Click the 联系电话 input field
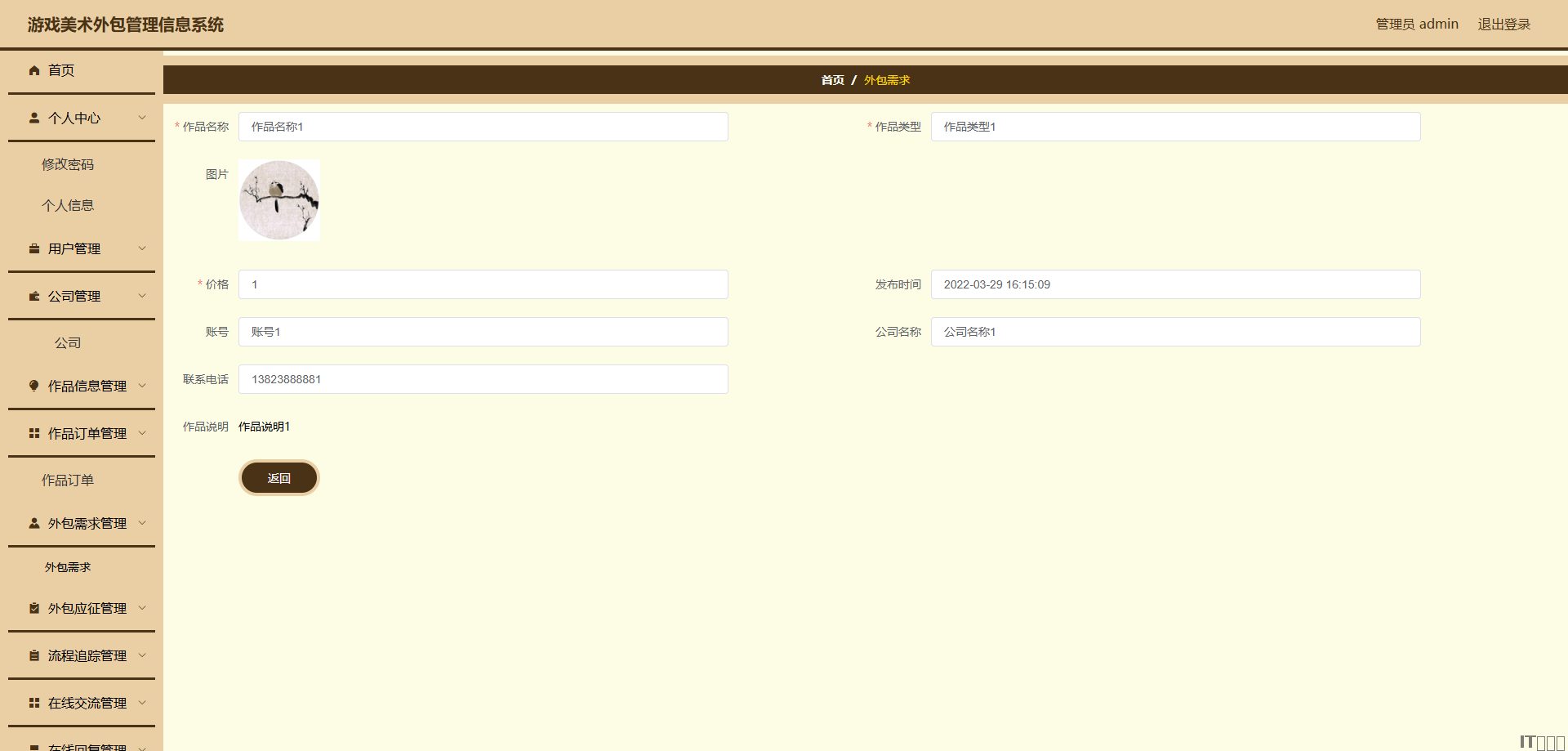The image size is (1568, 751). 483,379
